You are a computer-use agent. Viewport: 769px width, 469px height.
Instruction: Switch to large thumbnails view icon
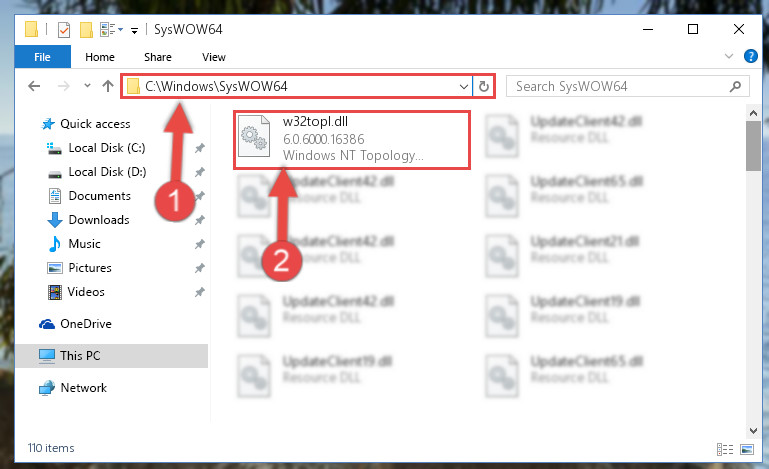tap(747, 449)
